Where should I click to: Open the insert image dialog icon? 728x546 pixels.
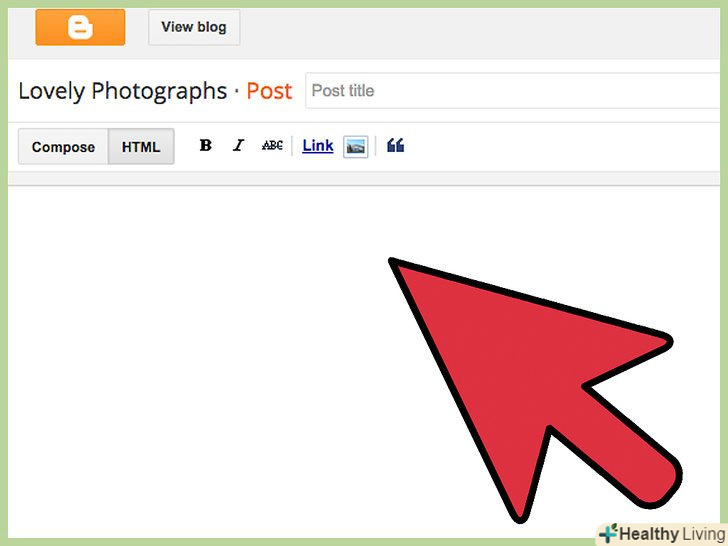(356, 147)
